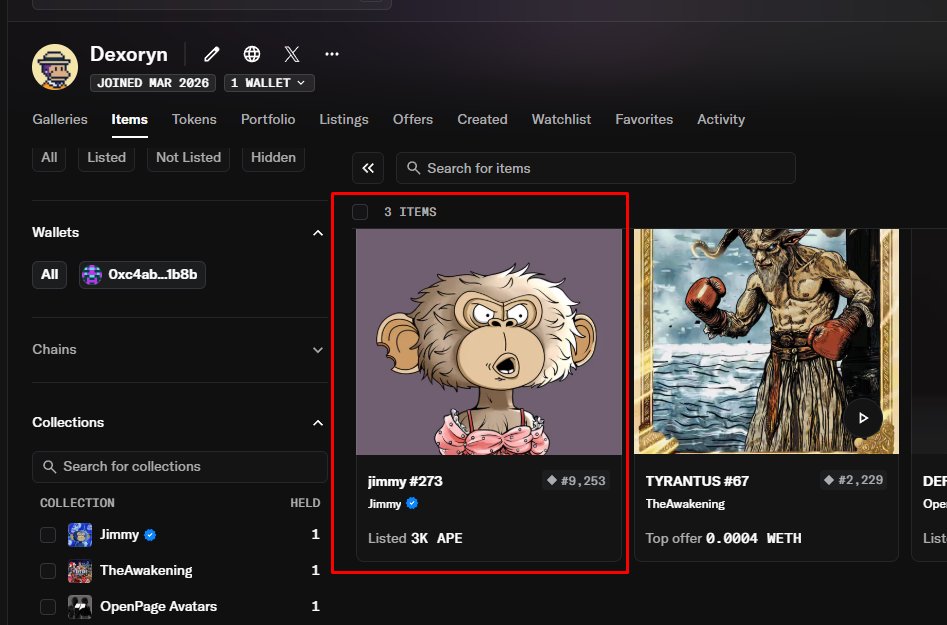Screen dimensions: 947x625
Task: Click the play button on TYRANTUS #67 image
Action: (x=863, y=418)
